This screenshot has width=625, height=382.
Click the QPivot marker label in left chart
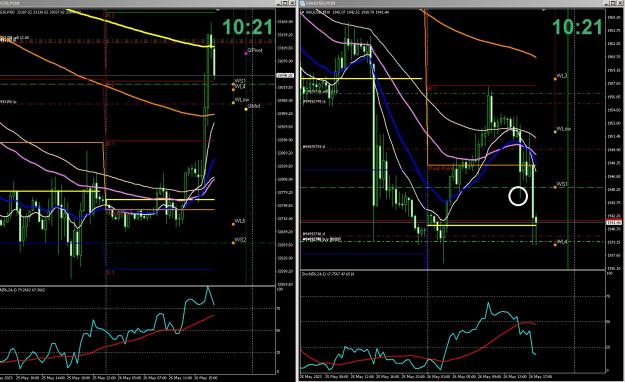tap(255, 50)
